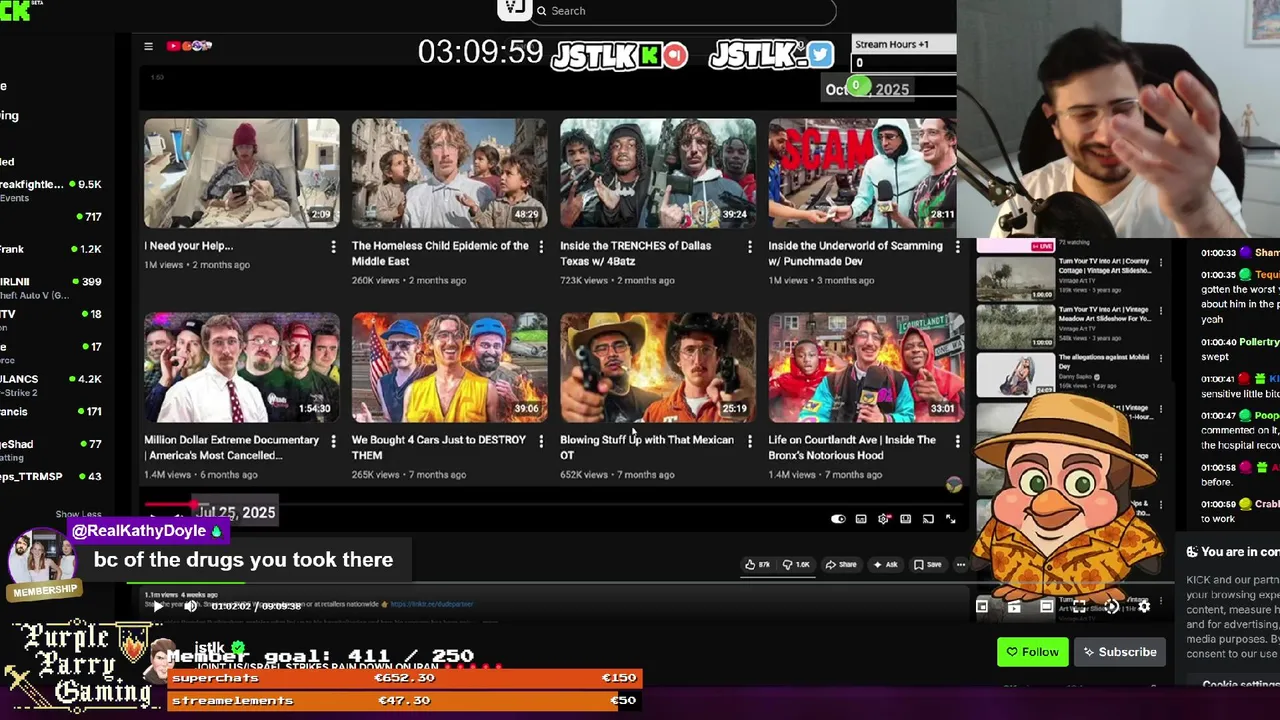Toggle the YouTube autoplay switch
This screenshot has width=1280, height=720.
838,519
